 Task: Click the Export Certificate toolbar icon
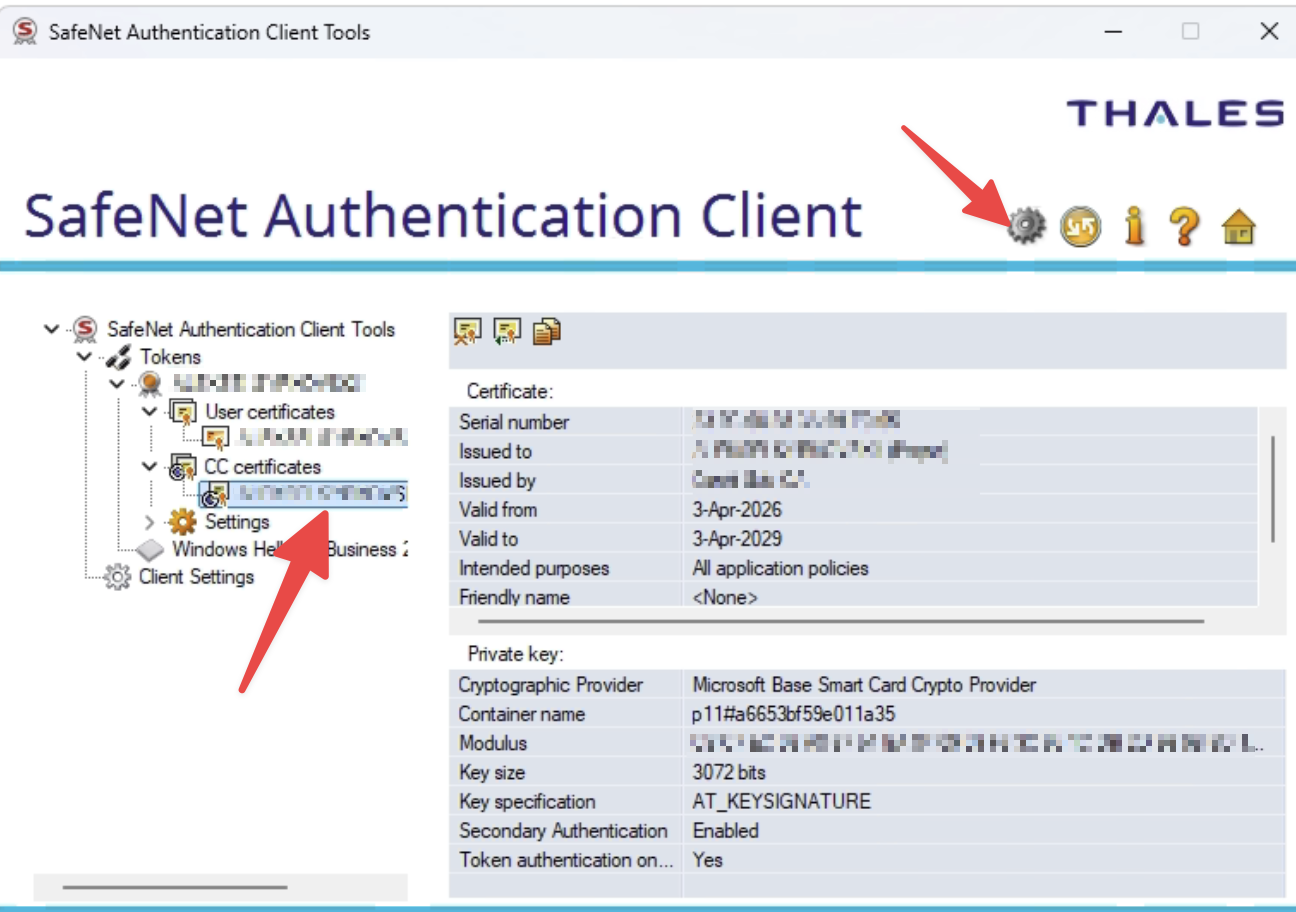[x=507, y=331]
